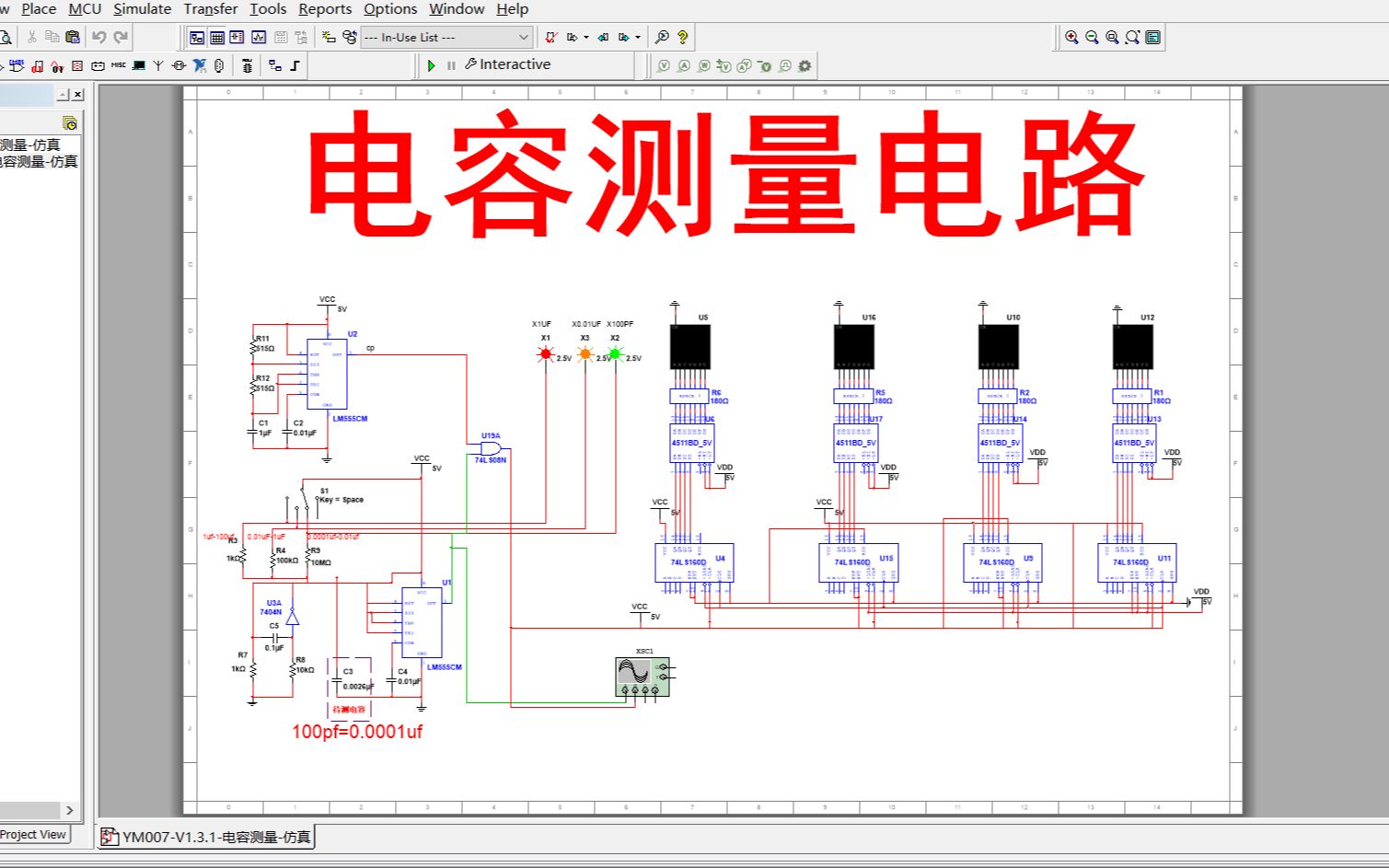Run the simulation with the green play icon

coord(432,64)
